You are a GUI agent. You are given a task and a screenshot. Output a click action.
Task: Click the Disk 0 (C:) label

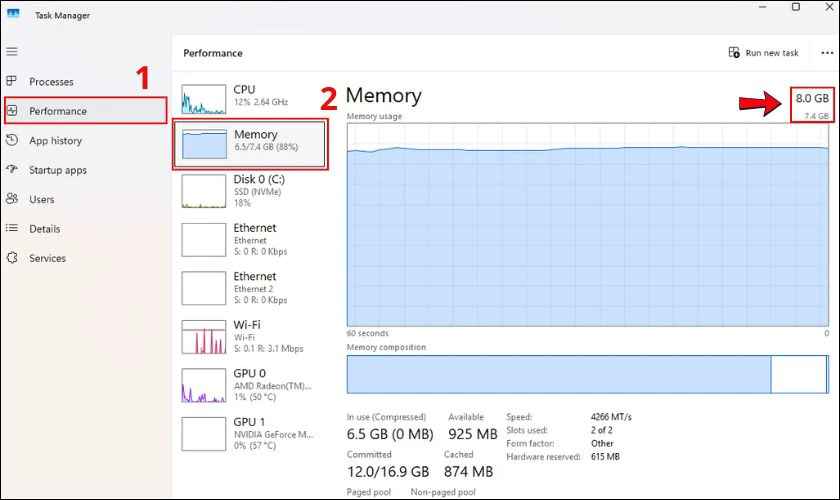point(259,179)
